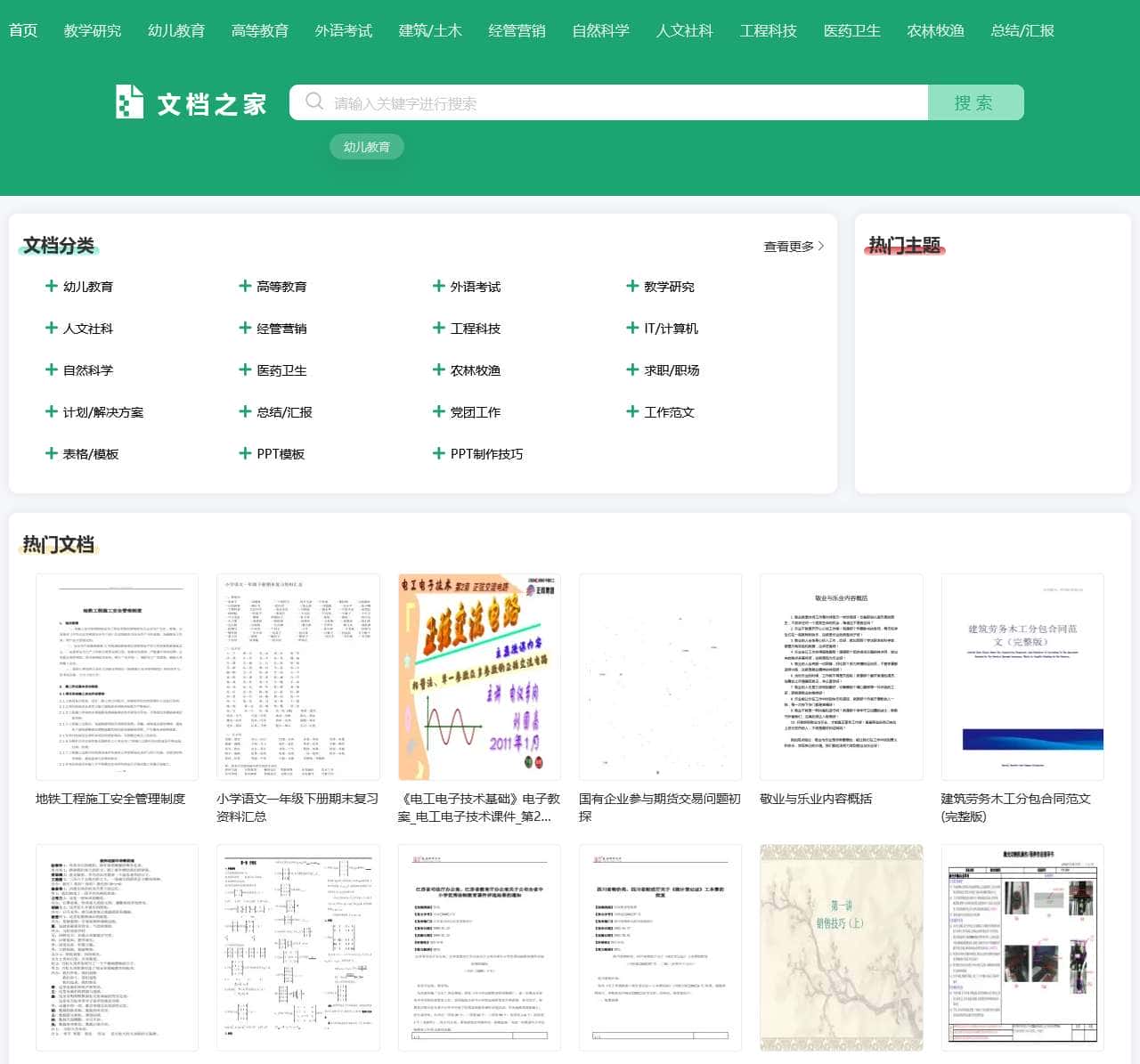This screenshot has width=1140, height=1064.
Task: Click the 幼儿教育 tag under search
Action: pyautogui.click(x=367, y=147)
